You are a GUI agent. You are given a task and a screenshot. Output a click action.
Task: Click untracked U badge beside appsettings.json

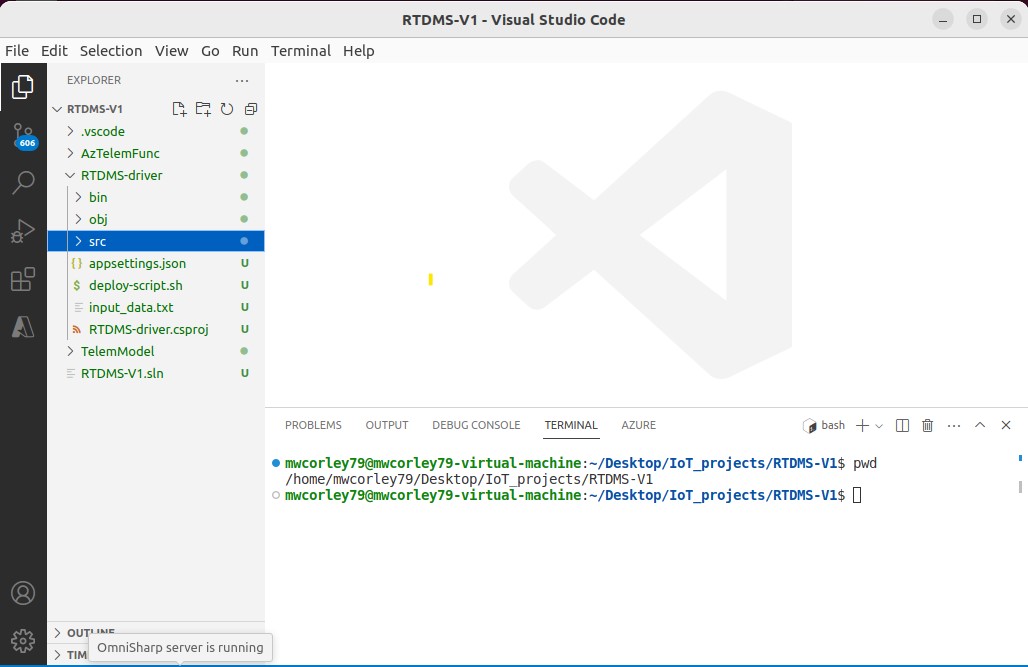245,264
